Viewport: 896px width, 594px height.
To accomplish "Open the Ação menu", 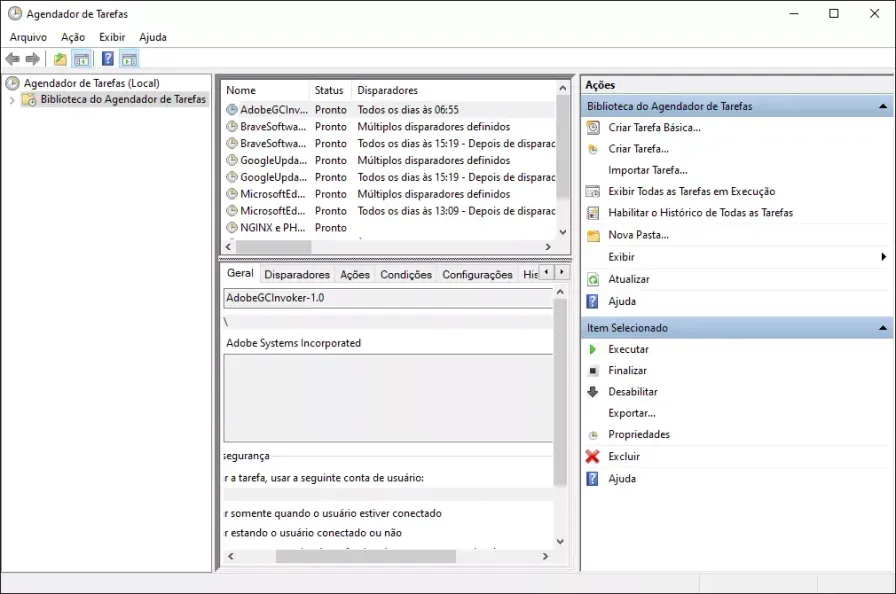I will (73, 37).
